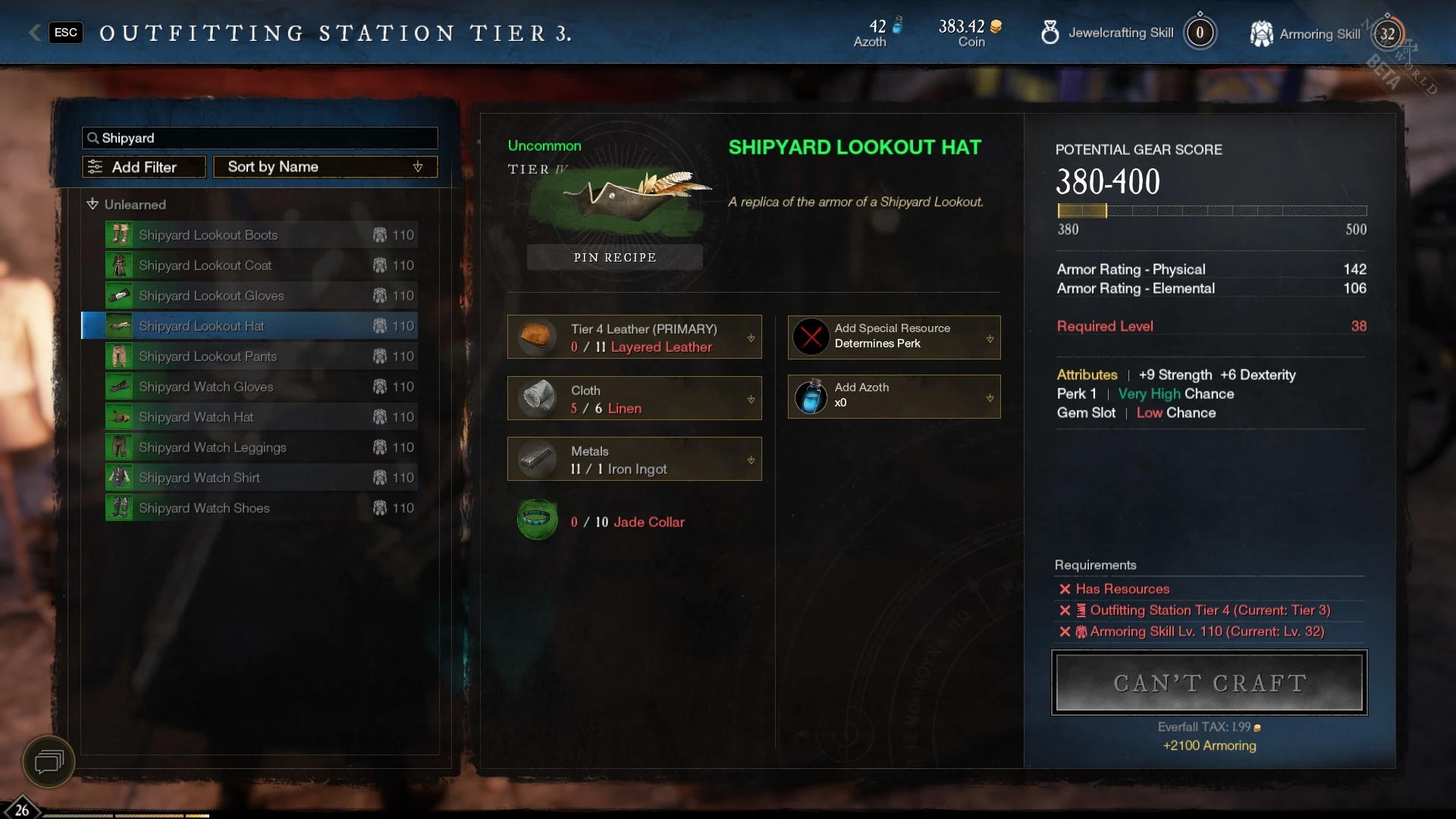Screen dimensions: 1456x819
Task: Click the potential gear score bar
Action: [x=1212, y=211]
